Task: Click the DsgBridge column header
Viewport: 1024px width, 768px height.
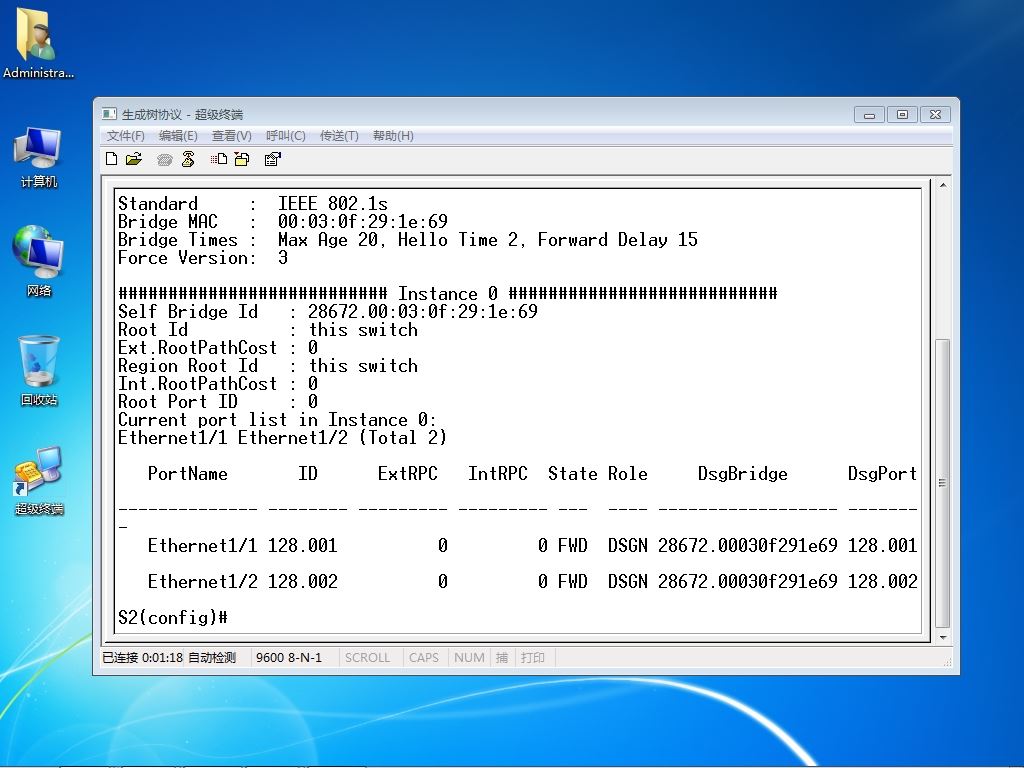Action: click(x=743, y=473)
